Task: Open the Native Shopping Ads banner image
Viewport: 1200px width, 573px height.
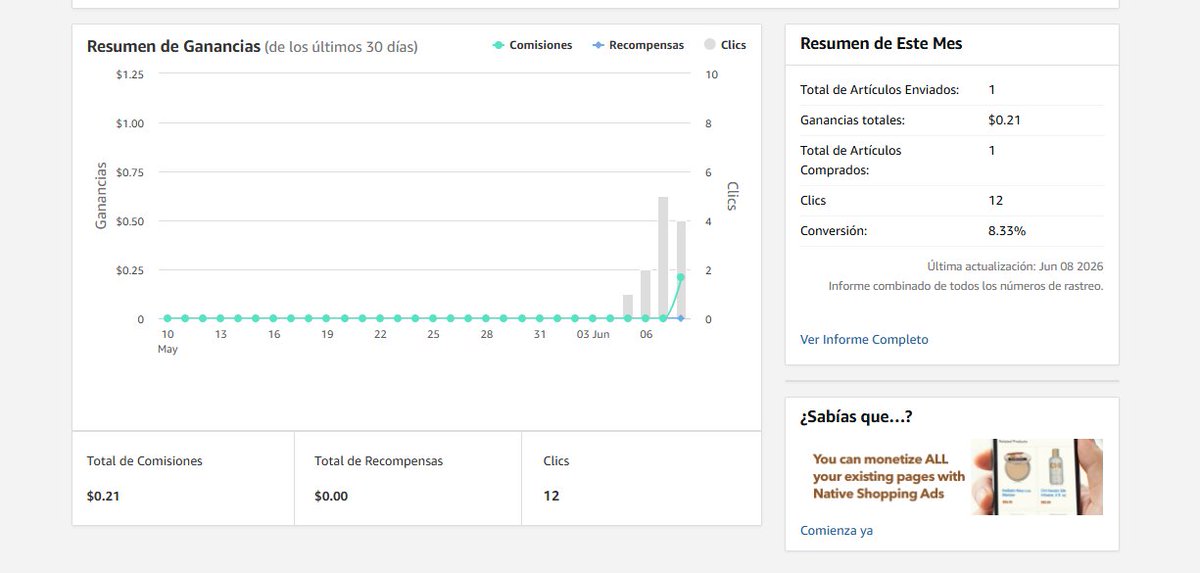Action: 951,477
